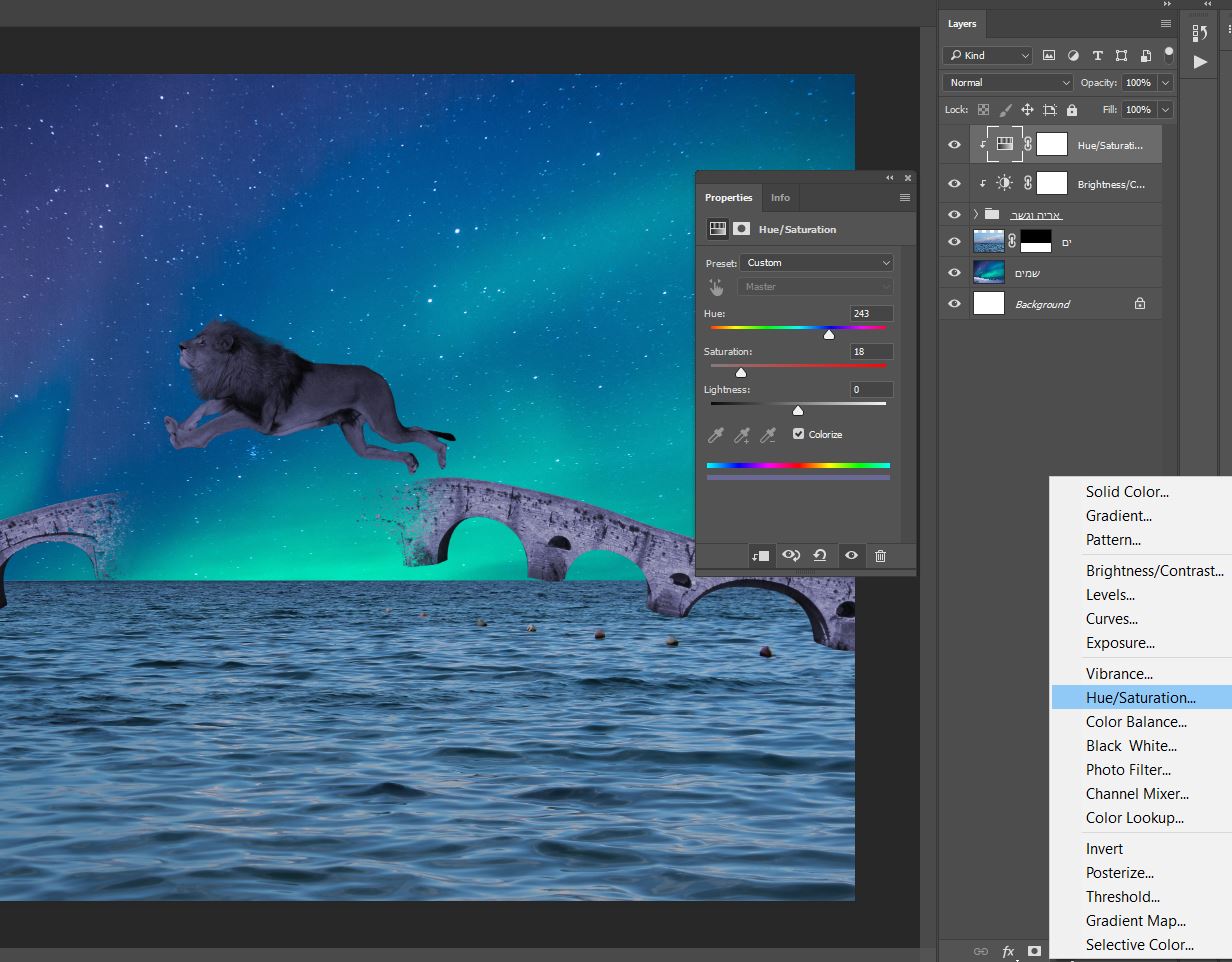Click the view previous state icon

[791, 556]
